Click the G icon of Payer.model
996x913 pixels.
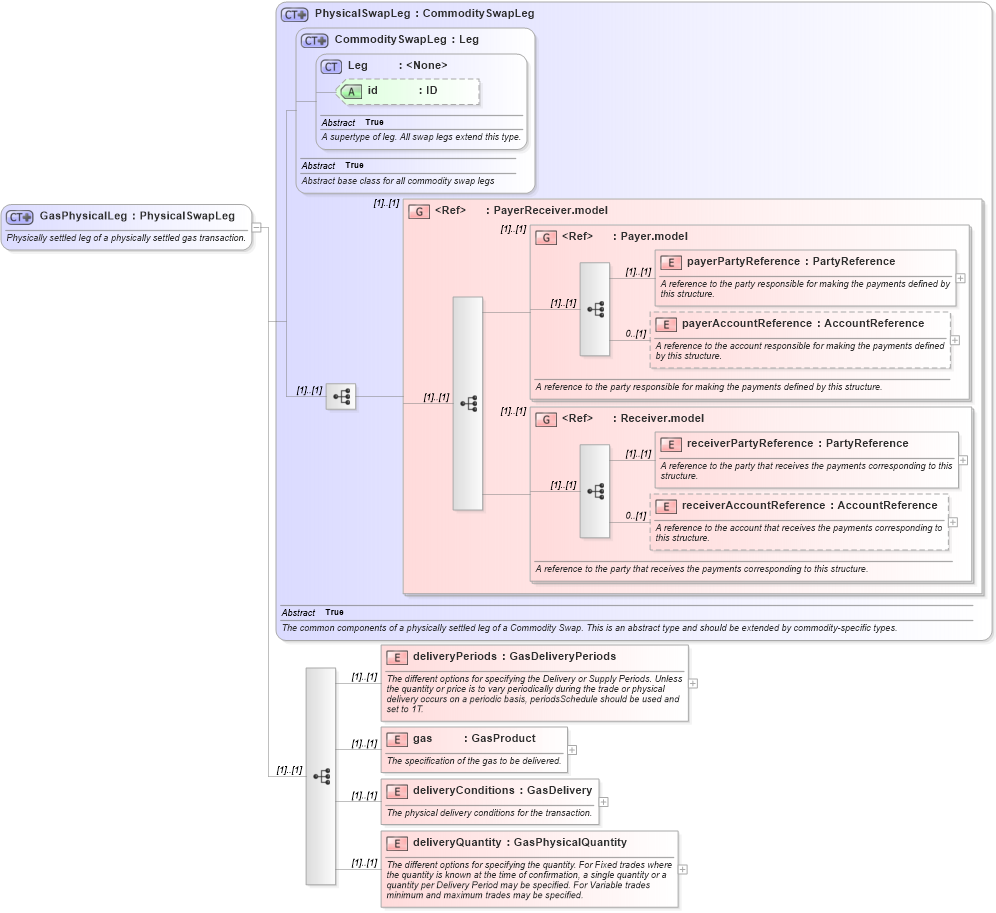(546, 237)
